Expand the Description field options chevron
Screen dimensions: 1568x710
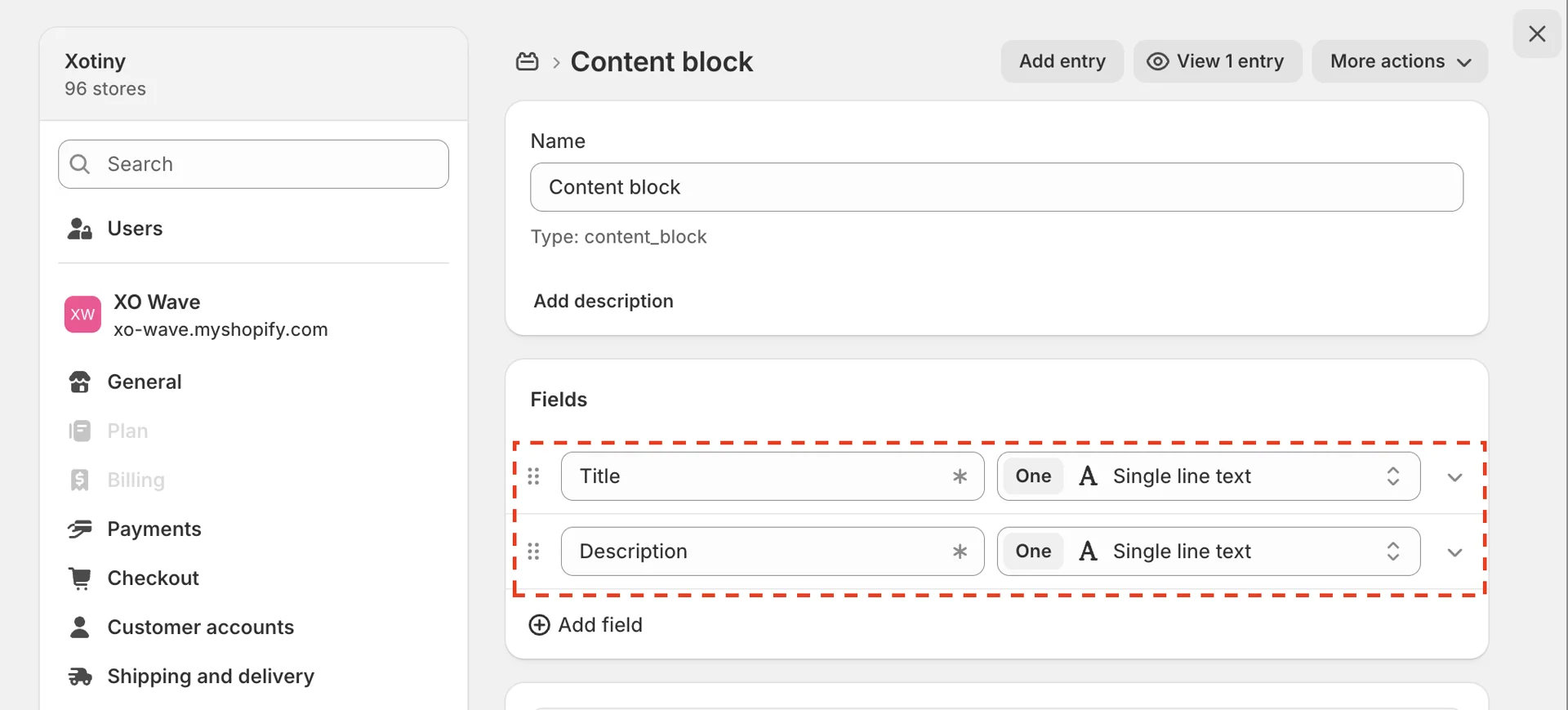1454,552
